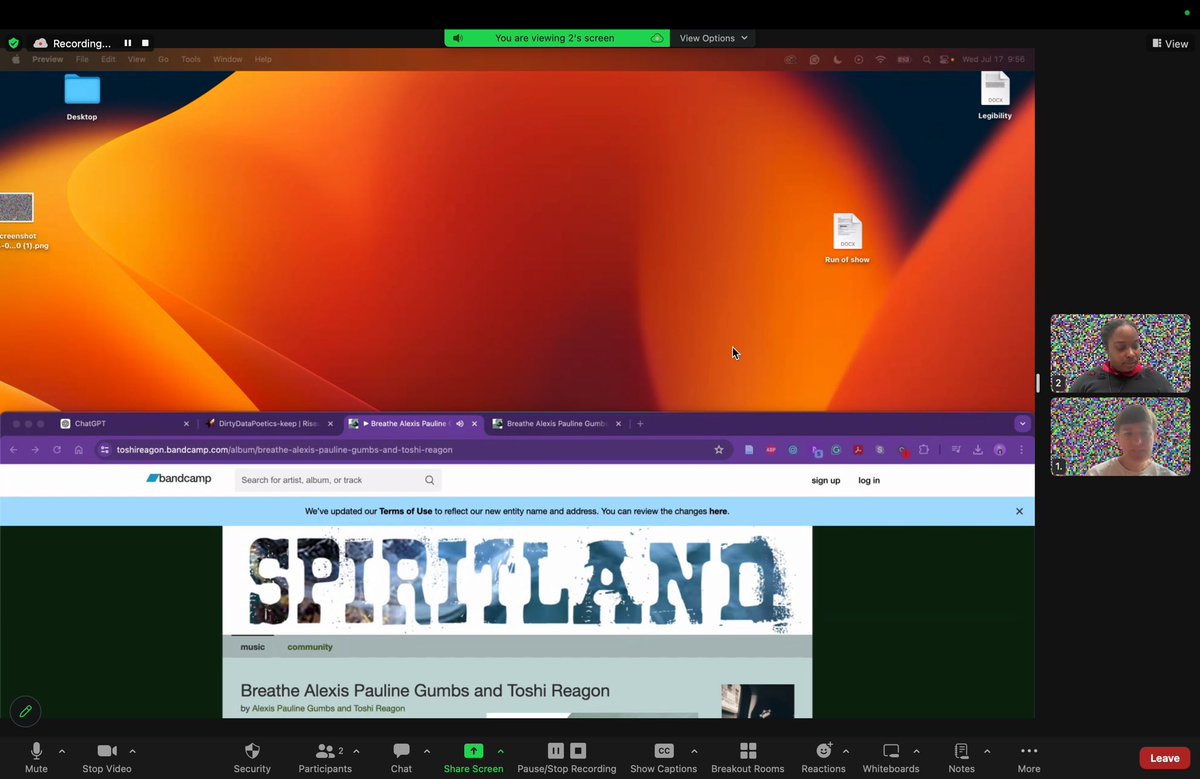Click the Search for artist, album, or track field
The height and width of the screenshot is (779, 1200).
338,480
